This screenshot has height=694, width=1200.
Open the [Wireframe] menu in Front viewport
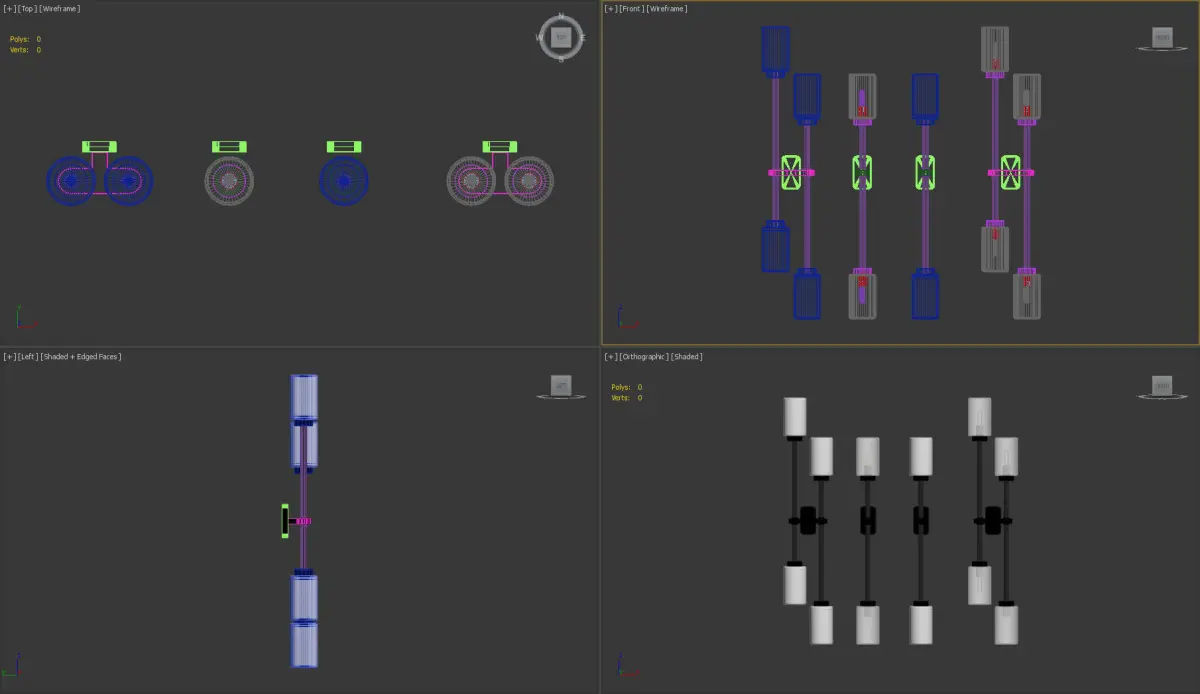pos(667,9)
